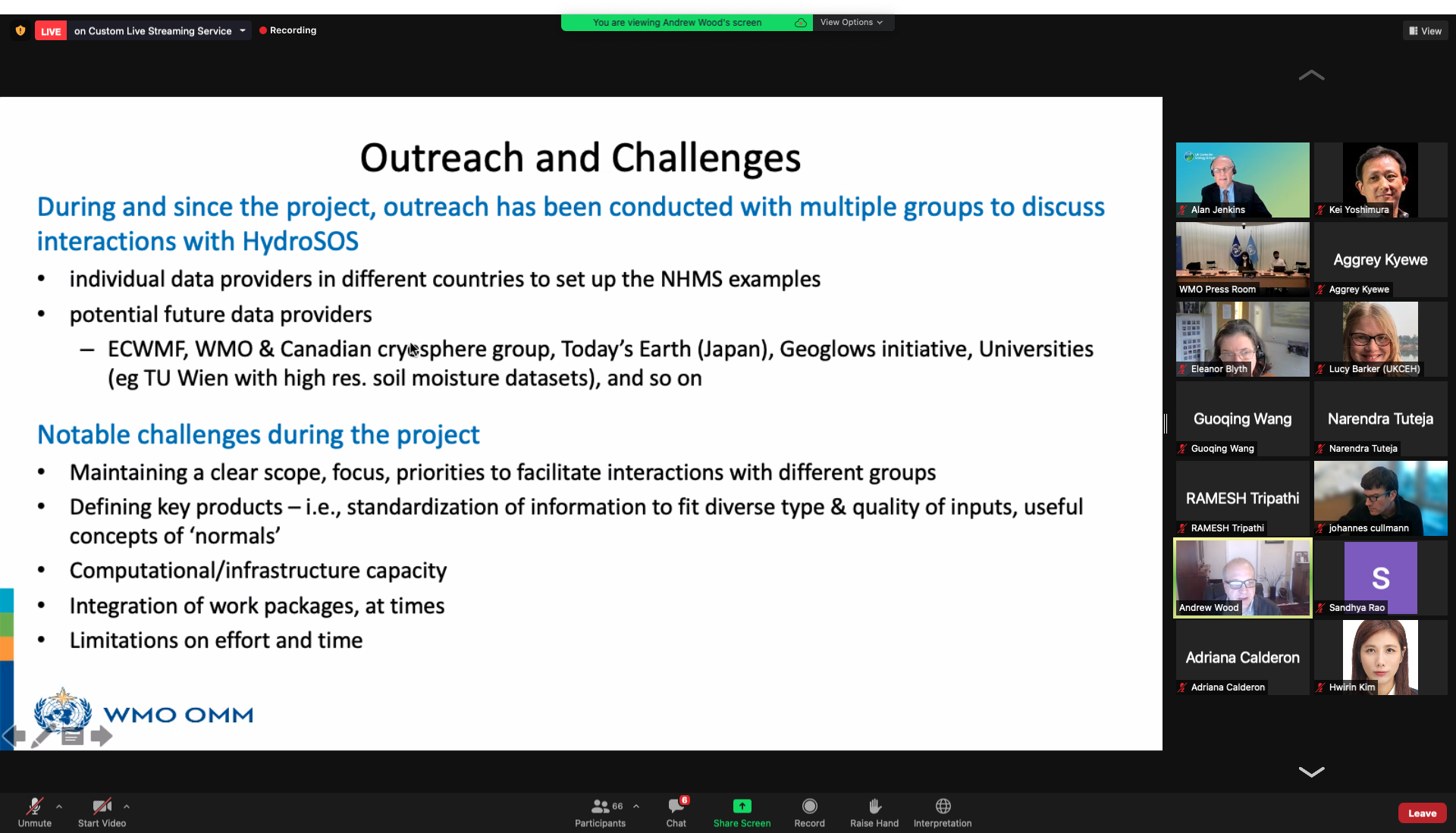Leave the meeting
The image size is (1456, 833).
[x=1422, y=813]
